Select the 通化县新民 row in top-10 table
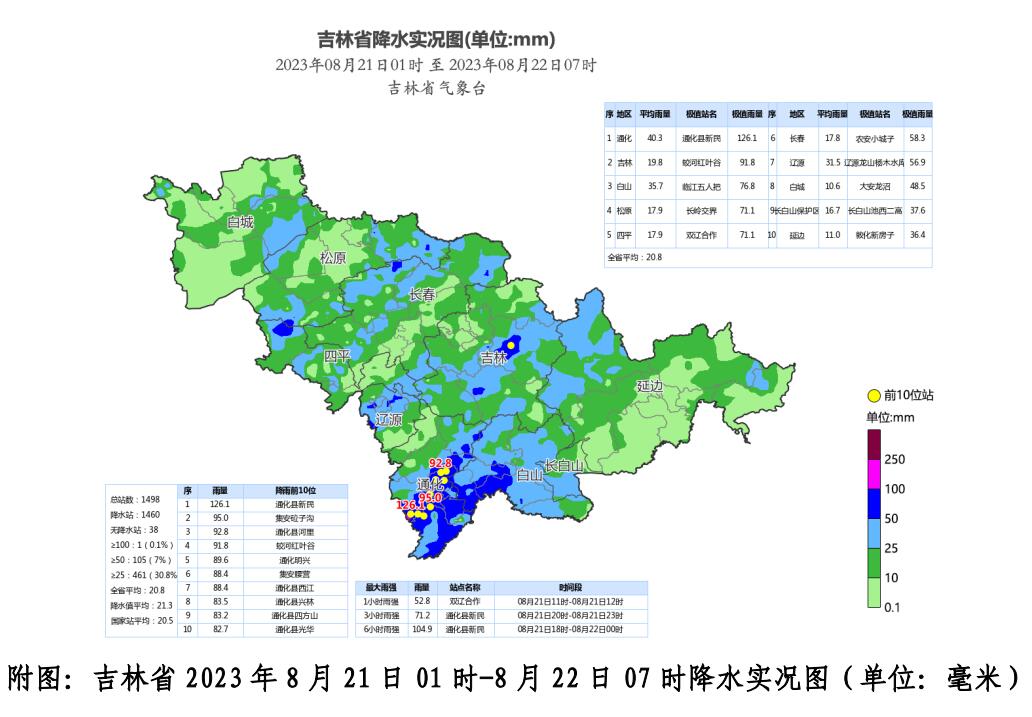 pyautogui.click(x=295, y=505)
